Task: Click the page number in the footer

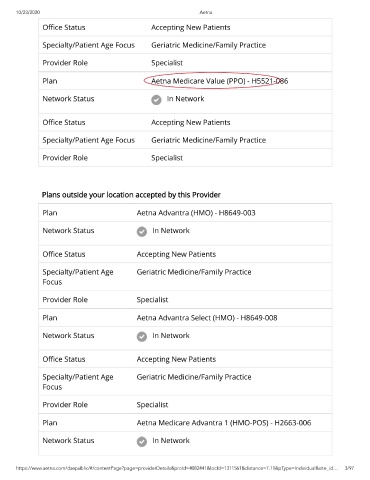Action: click(x=349, y=468)
